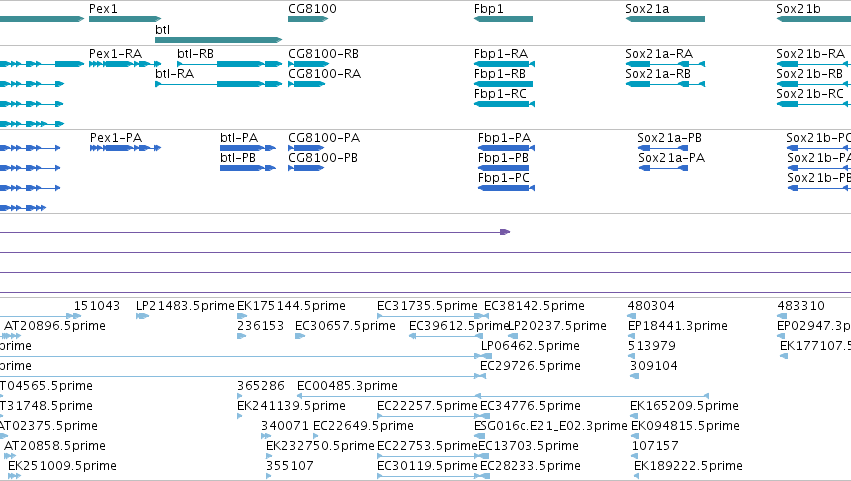The width and height of the screenshot is (851, 481).
Task: Select the Fbp1-PC protein label
Action: click(504, 178)
